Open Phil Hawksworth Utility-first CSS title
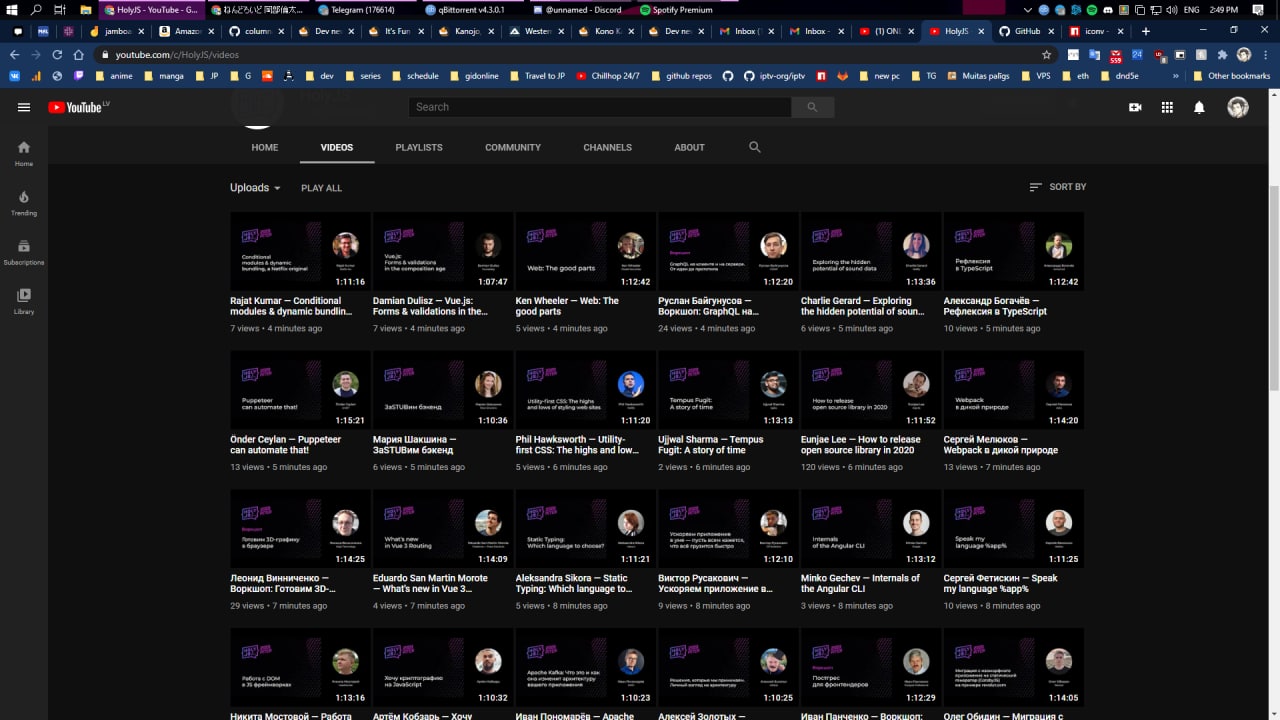Screen dimensions: 1280x720 (576, 445)
